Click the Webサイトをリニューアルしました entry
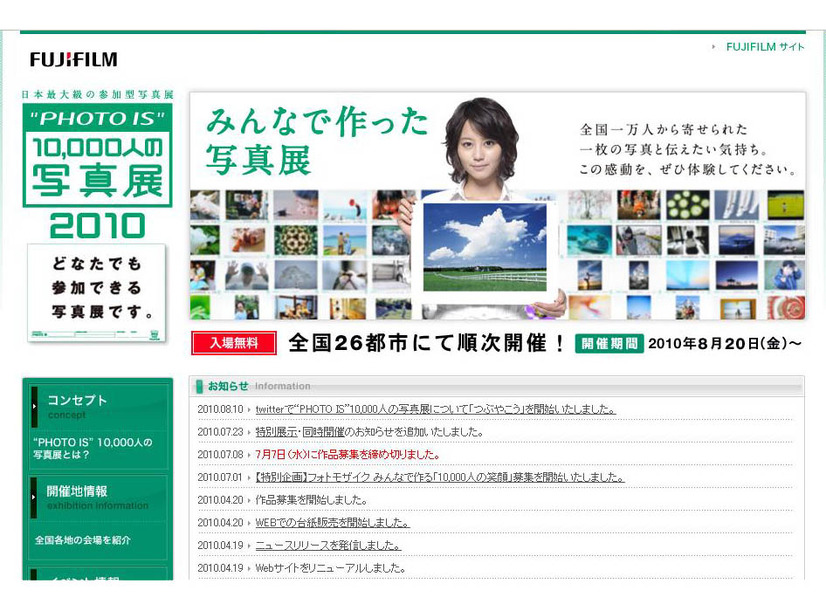Screen dimensions: 826x611 click(330, 568)
